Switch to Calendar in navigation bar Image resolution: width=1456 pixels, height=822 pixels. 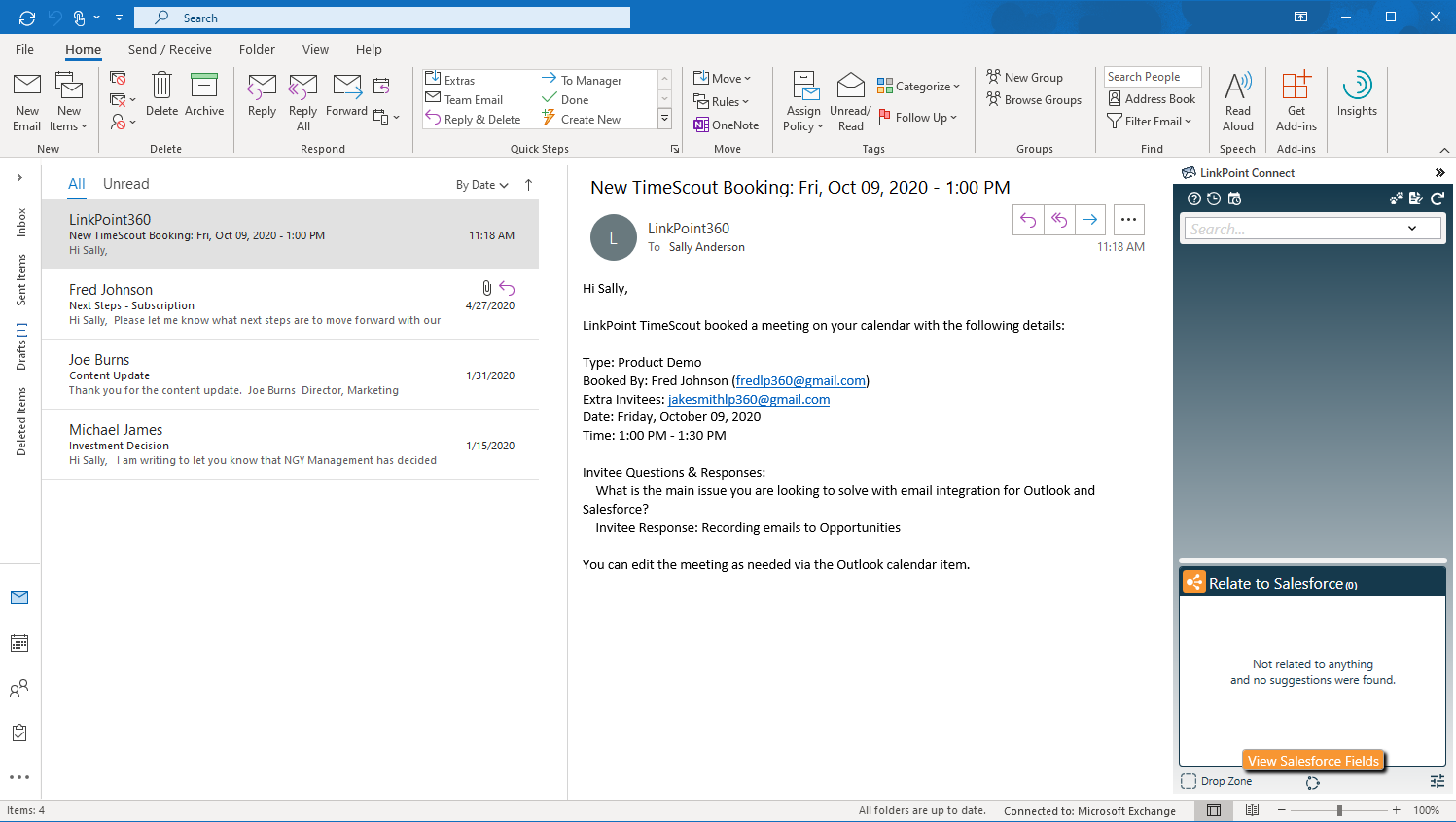coord(19,643)
